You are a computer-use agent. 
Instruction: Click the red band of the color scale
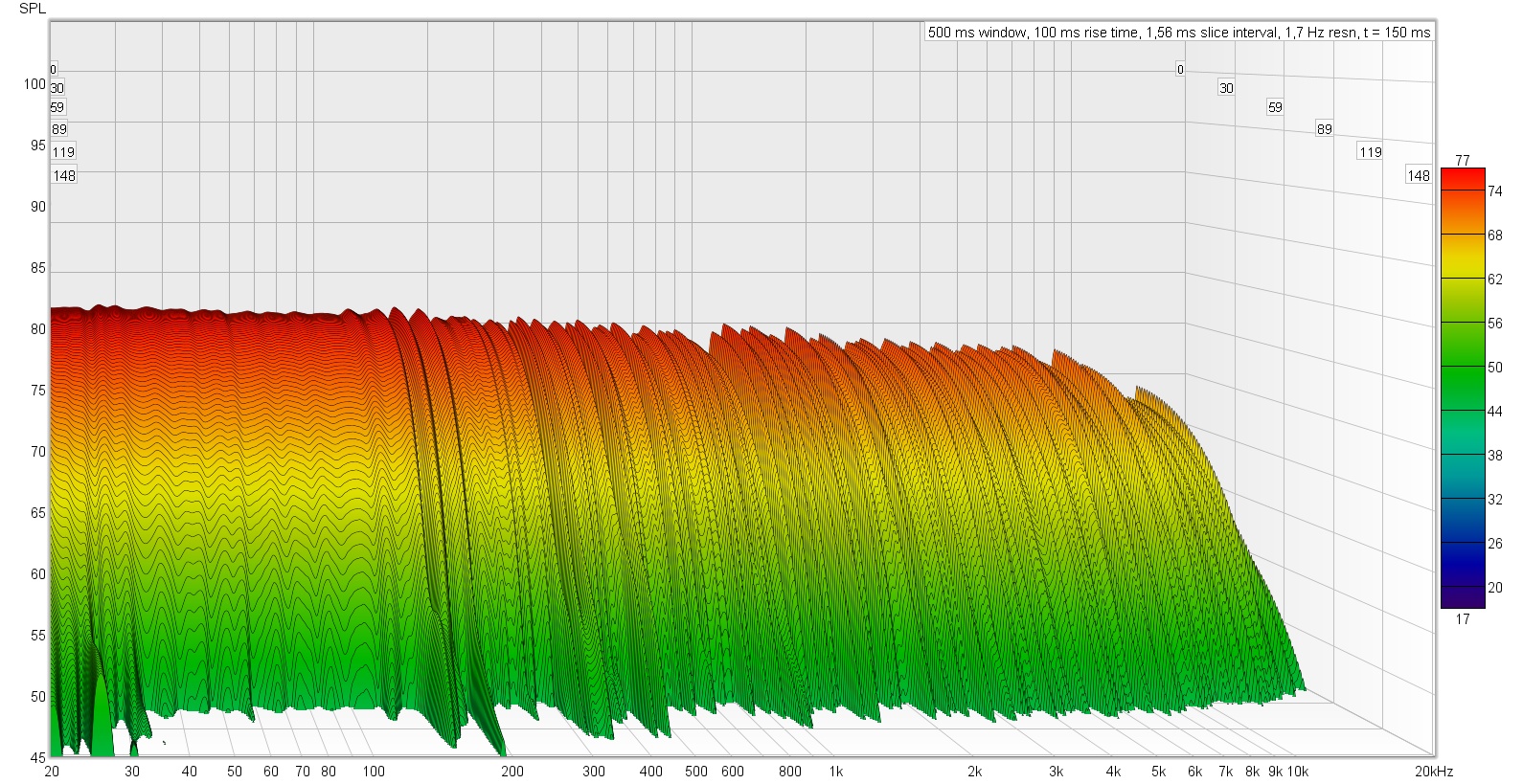pyautogui.click(x=1463, y=179)
